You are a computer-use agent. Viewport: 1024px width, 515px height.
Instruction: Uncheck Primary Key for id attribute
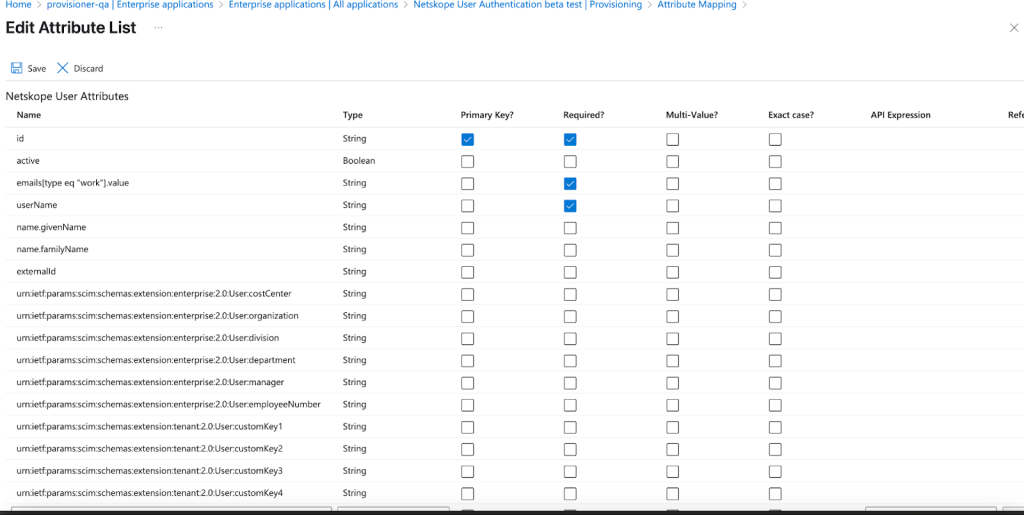467,139
